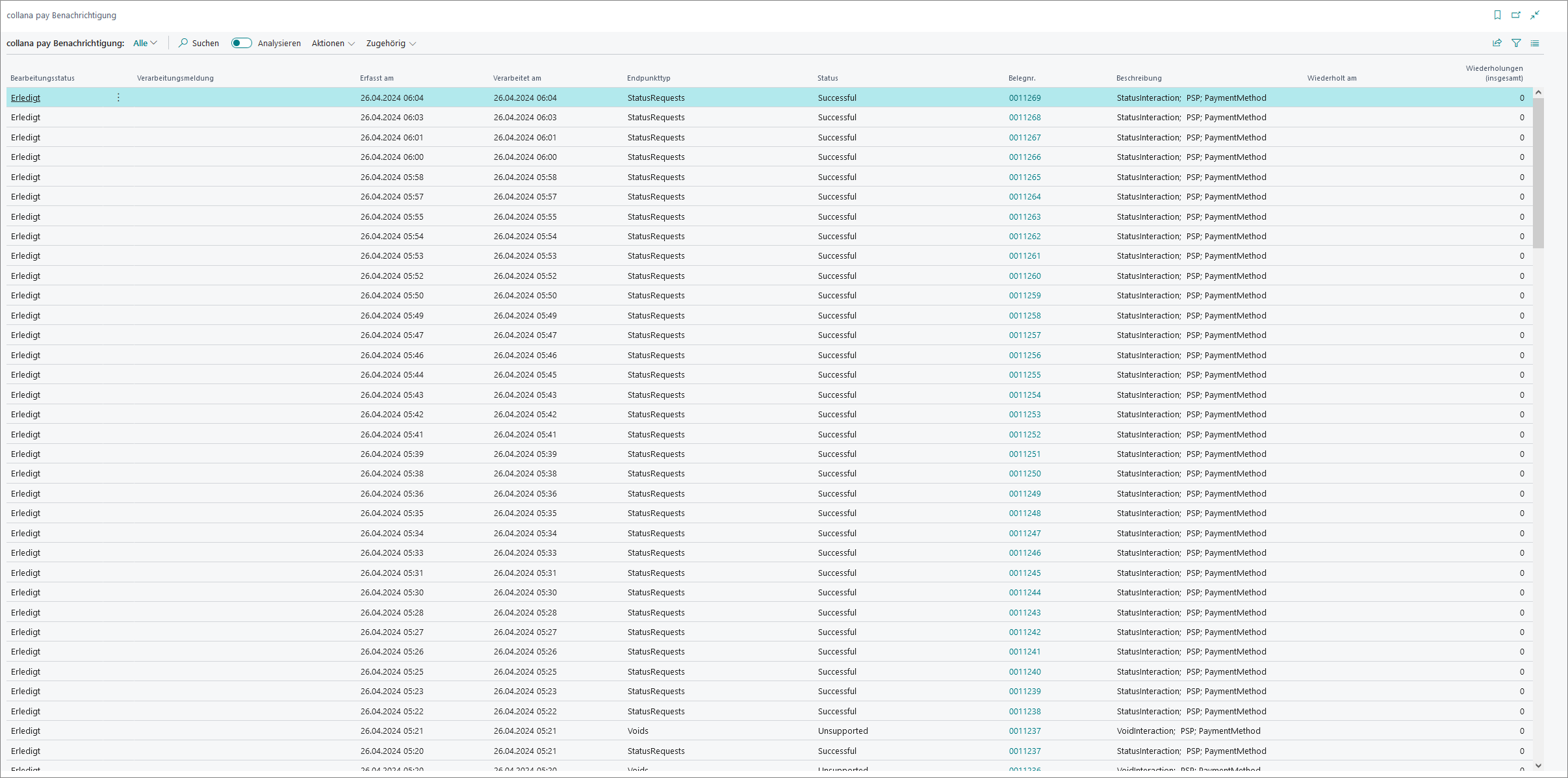Screen dimensions: 1568x778
Task: Click Successful status in row 0011258
Action: point(837,315)
